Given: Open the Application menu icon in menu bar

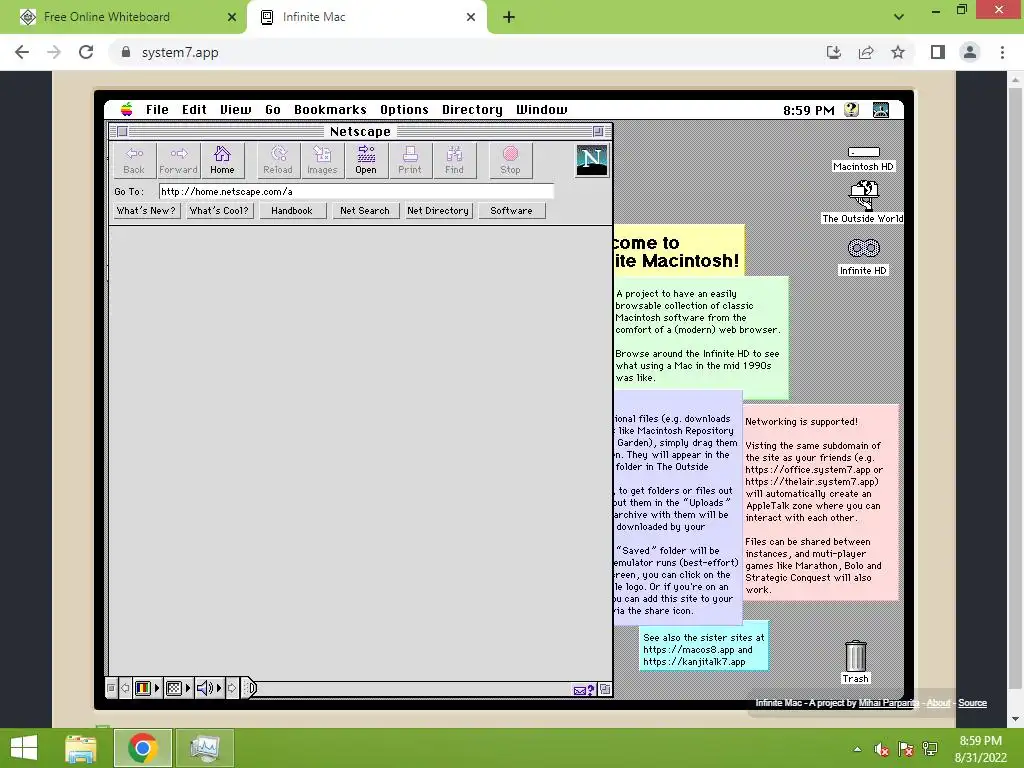Looking at the screenshot, I should 880,110.
